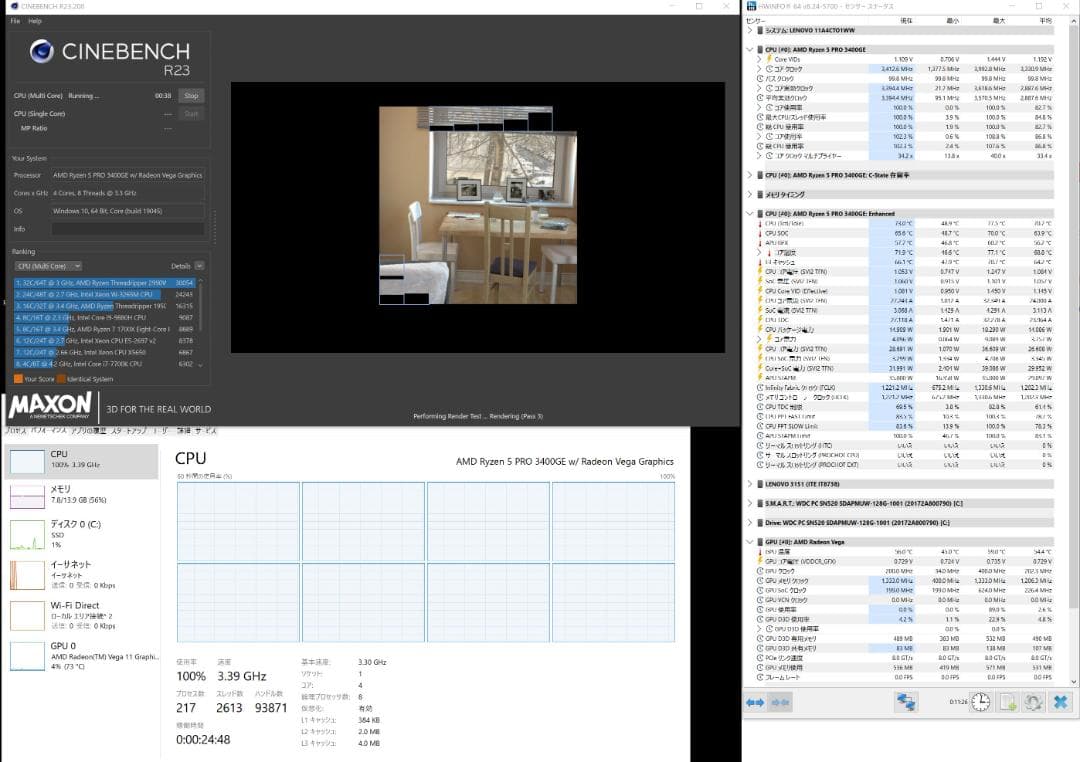
Task: Click the HWiNFO network computers icon
Action: tap(907, 702)
